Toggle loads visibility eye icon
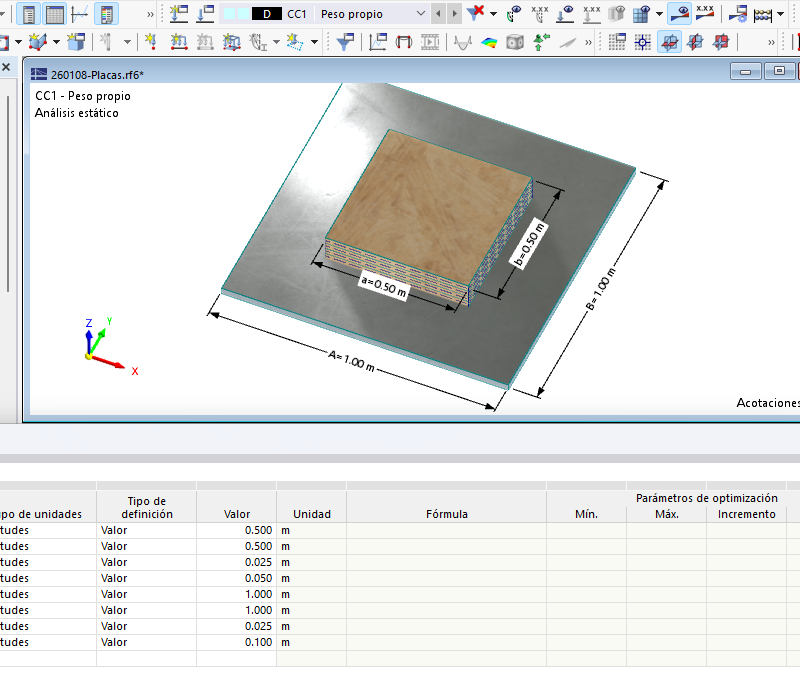Viewport: 800px width, 697px height. (565, 14)
